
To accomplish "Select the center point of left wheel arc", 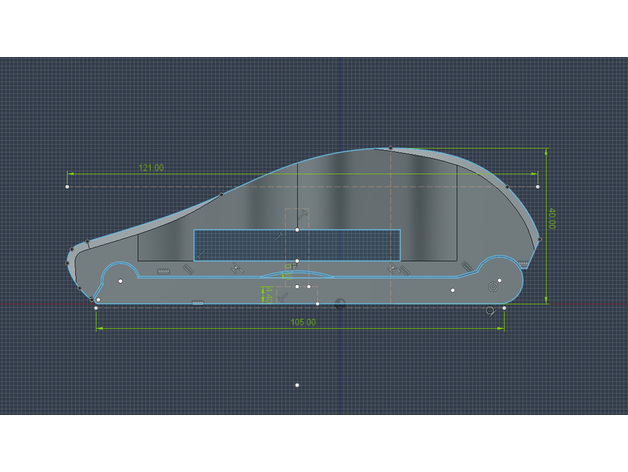I will click(x=120, y=282).
